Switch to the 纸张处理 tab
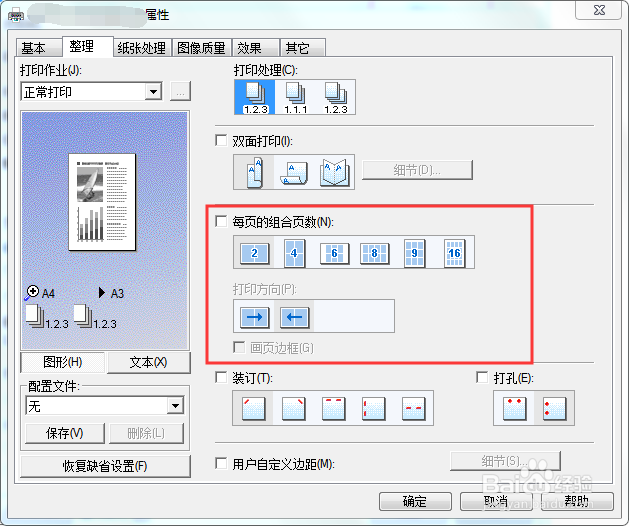Viewport: 629px width, 526px height. tap(142, 48)
